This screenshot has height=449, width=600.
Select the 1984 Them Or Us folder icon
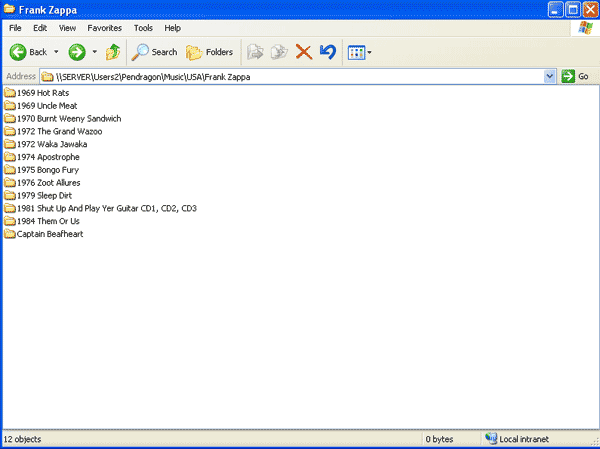(x=10, y=221)
